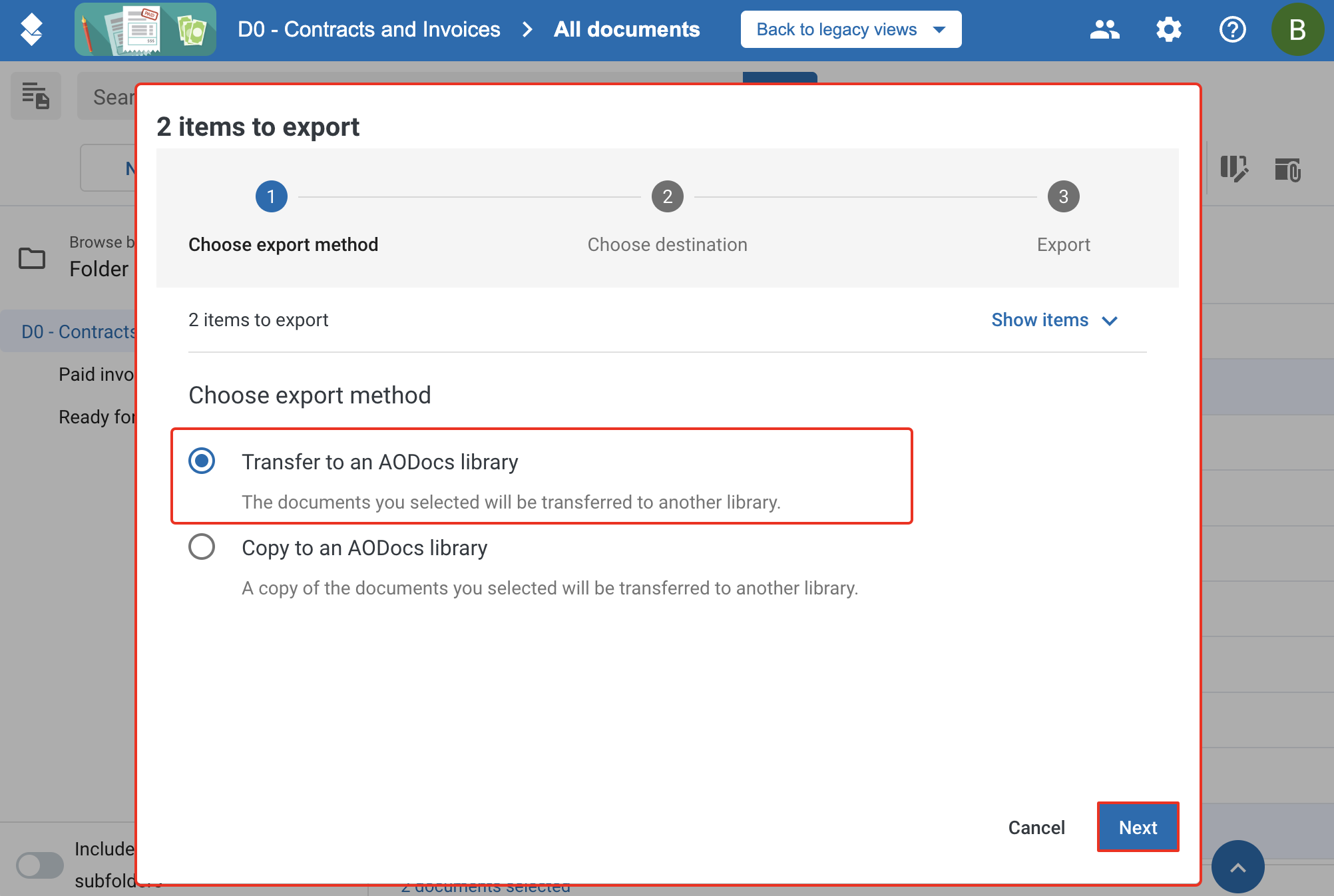Click the folder icon in Browse by
Image resolution: width=1334 pixels, height=896 pixels.
[32, 258]
